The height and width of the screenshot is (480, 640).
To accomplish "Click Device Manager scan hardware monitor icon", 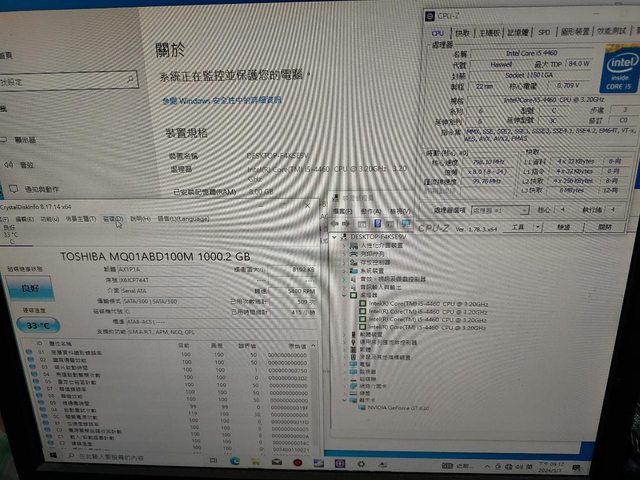I will pyautogui.click(x=406, y=224).
